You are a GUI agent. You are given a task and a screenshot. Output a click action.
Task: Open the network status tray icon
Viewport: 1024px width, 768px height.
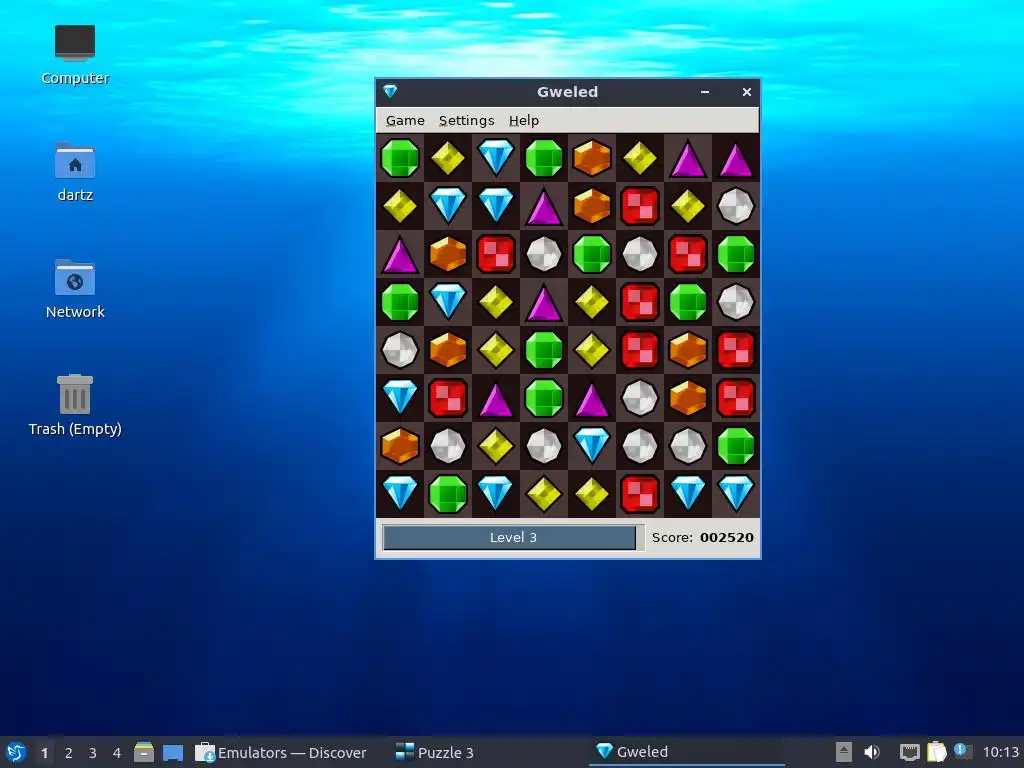[x=909, y=752]
